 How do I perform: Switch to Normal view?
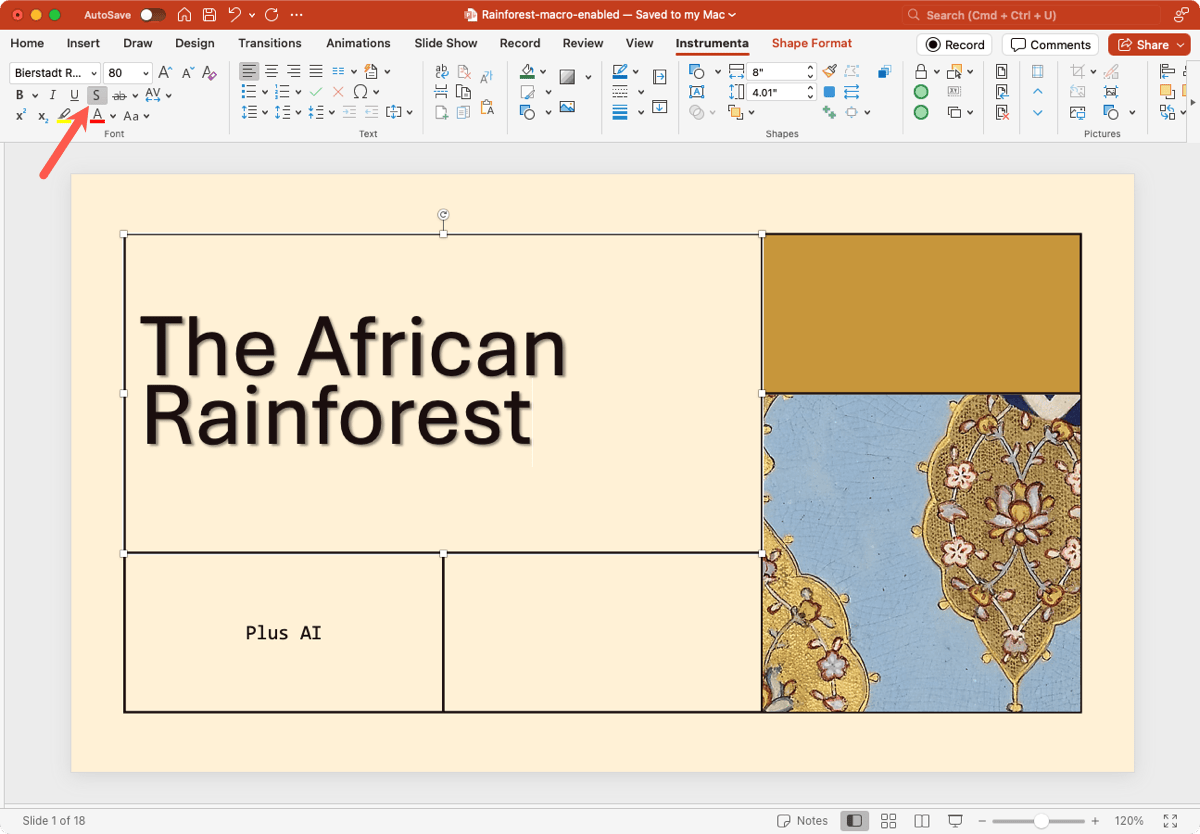point(855,821)
